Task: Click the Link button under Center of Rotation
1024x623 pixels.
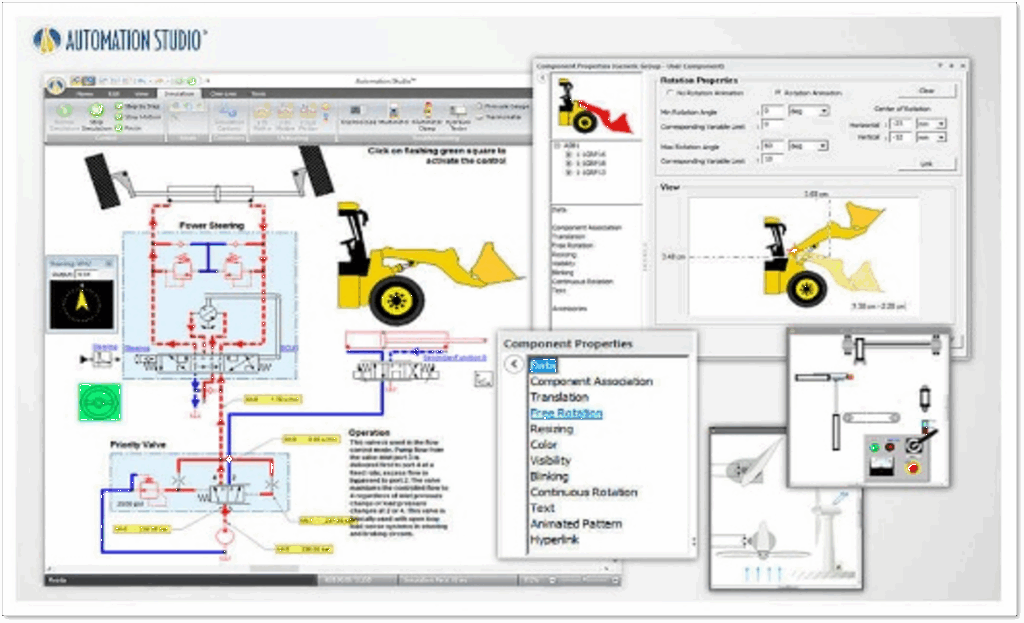Action: point(926,163)
